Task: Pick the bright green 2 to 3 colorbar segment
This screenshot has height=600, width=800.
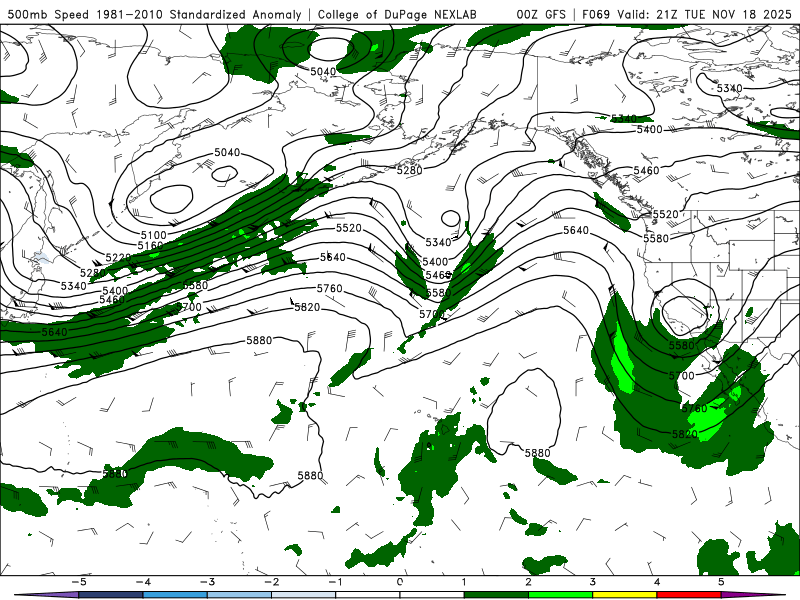Action: (561, 595)
